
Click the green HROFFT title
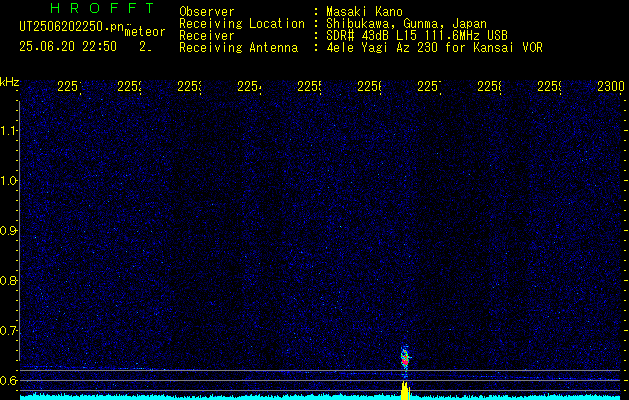[x=103, y=8]
